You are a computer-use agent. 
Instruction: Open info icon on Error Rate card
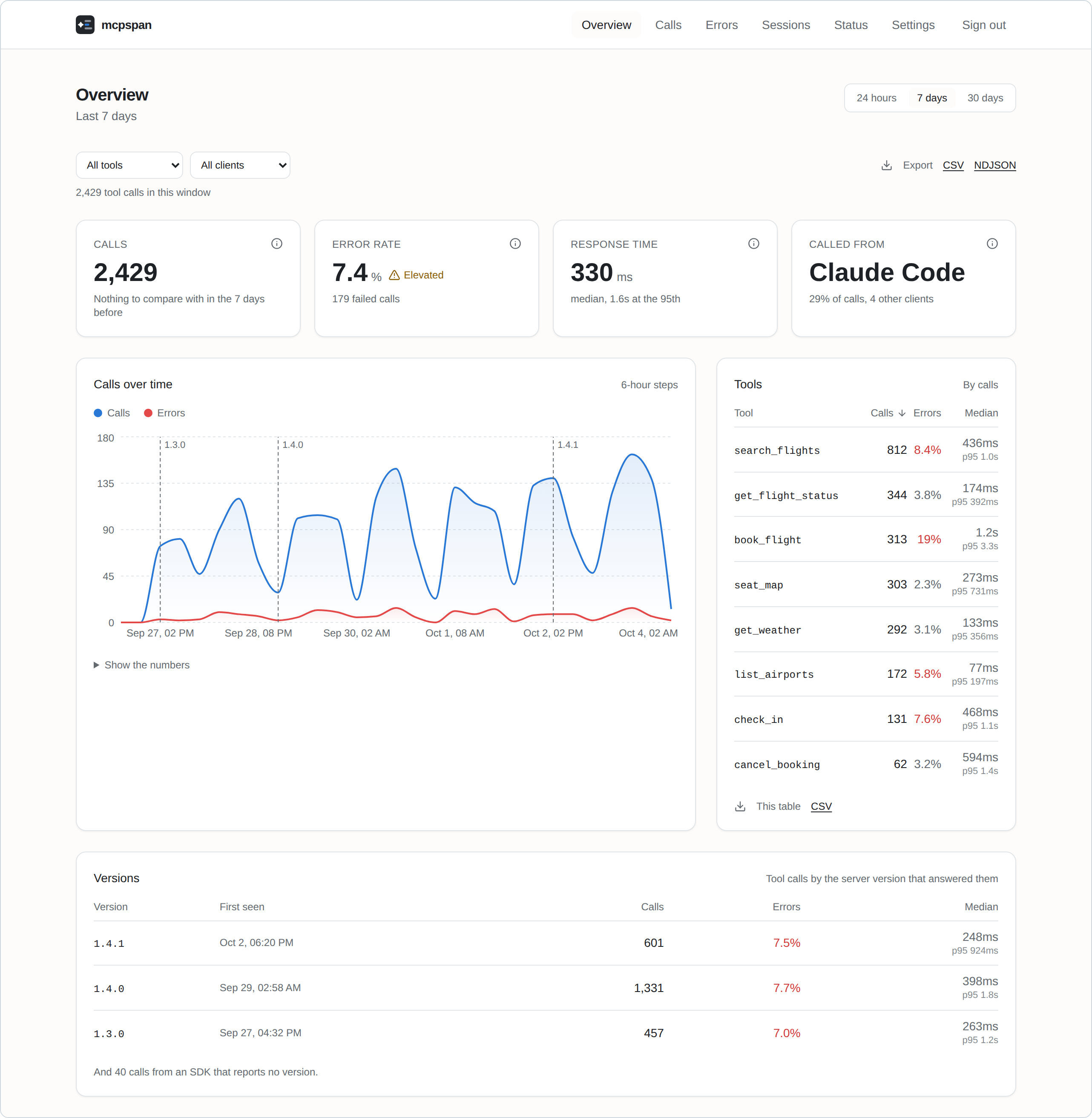click(515, 244)
